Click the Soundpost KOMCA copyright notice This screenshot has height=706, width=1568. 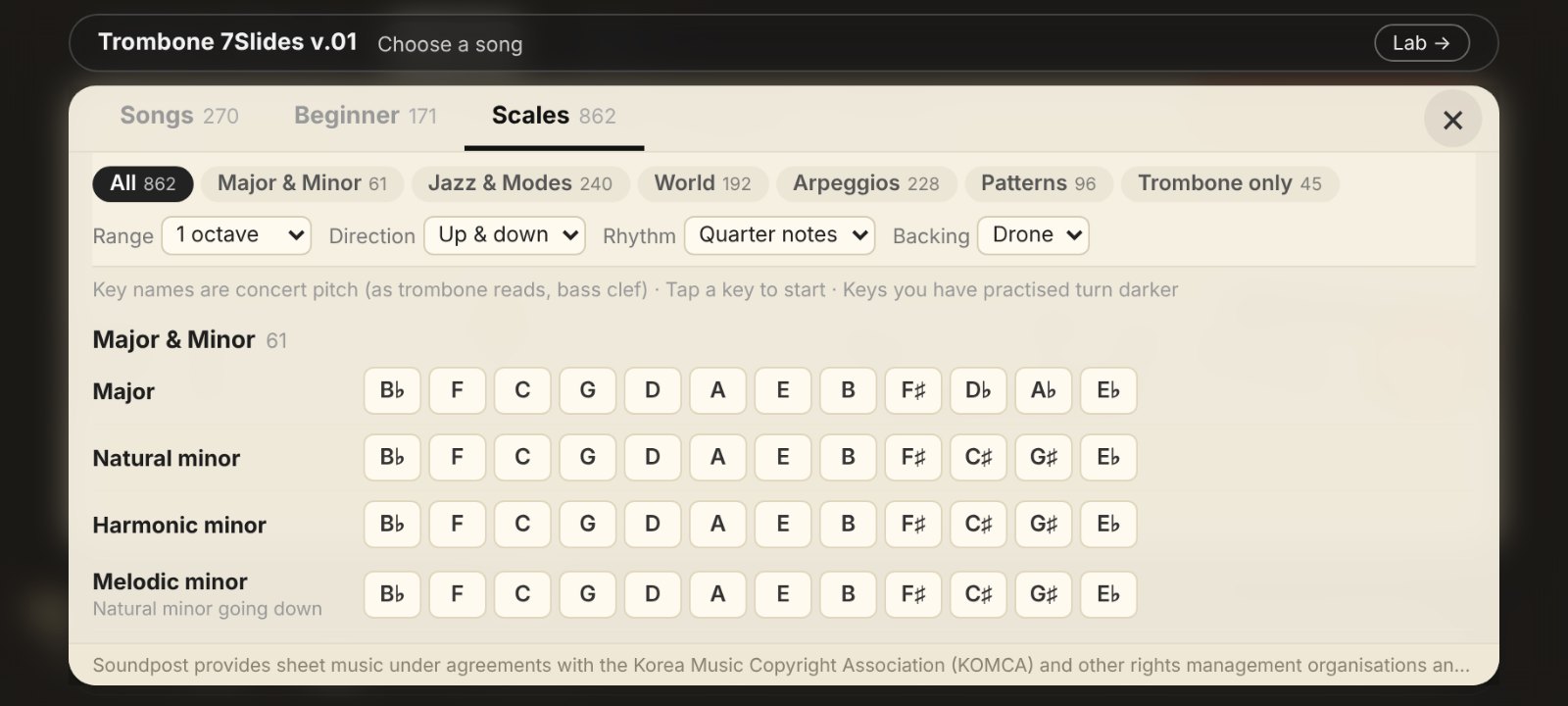pyautogui.click(x=781, y=665)
